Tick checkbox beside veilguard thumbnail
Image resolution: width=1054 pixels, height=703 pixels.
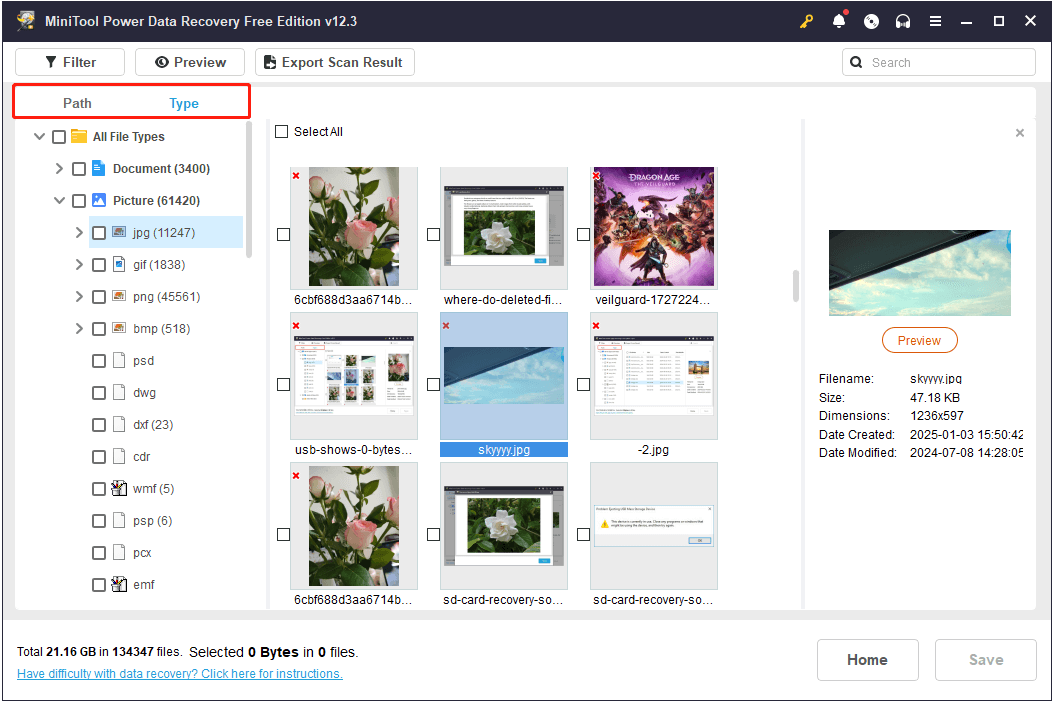(x=583, y=235)
